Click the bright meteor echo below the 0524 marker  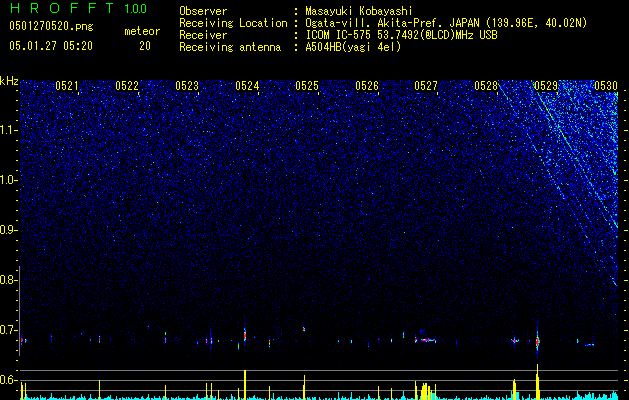tap(245, 335)
